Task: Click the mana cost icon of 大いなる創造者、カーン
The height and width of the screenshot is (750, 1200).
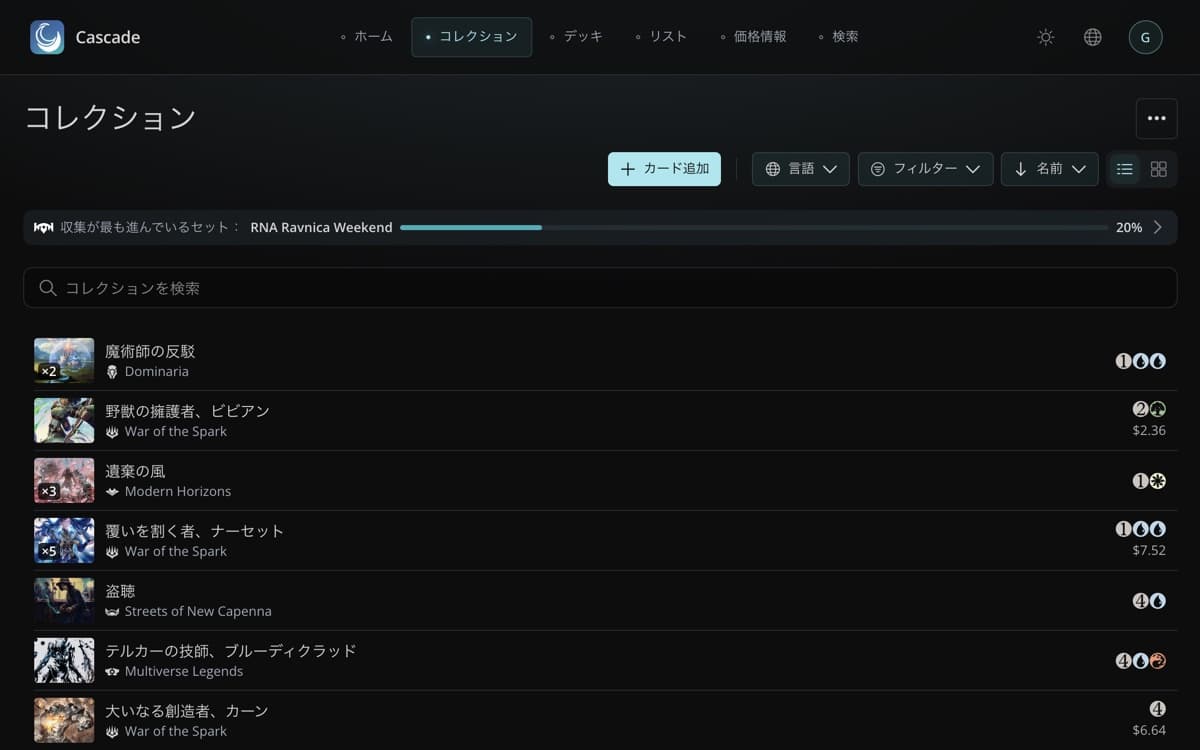Action: [x=1158, y=709]
